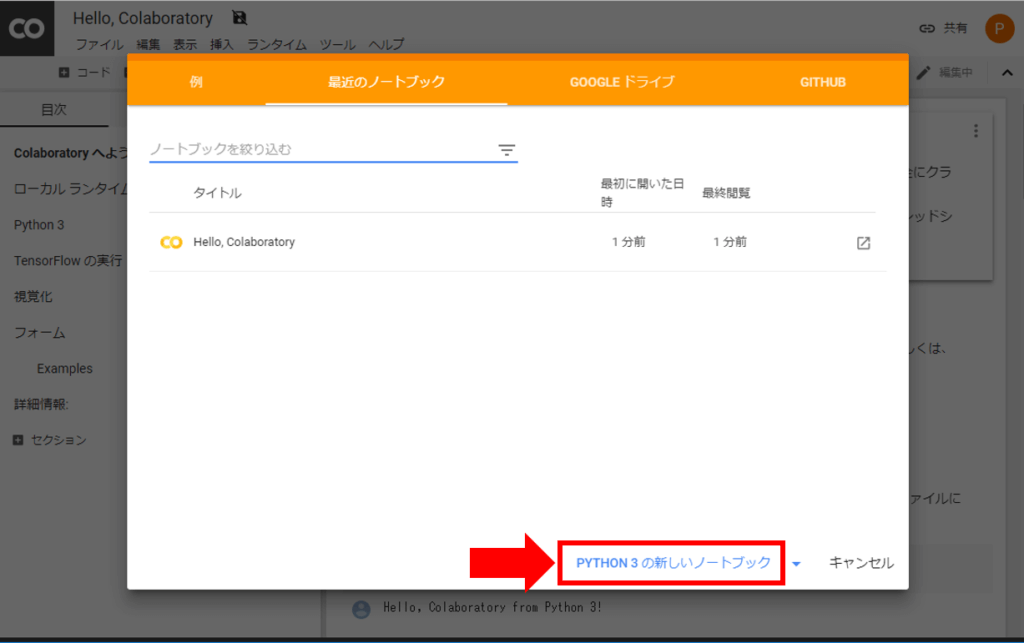Screen dimensions: 1024x643
Task: Go to 詳細情報 outline item
Action: [41, 404]
